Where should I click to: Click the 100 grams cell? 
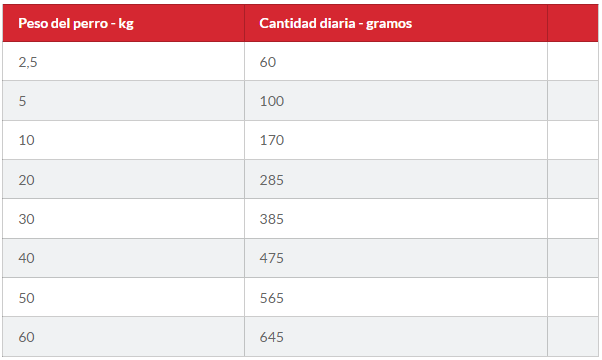396,101
